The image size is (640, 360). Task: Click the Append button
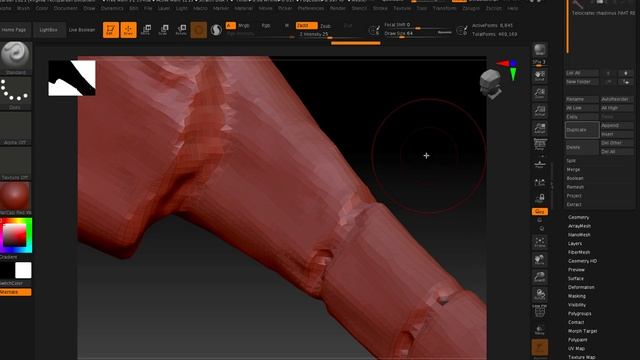[x=616, y=125]
